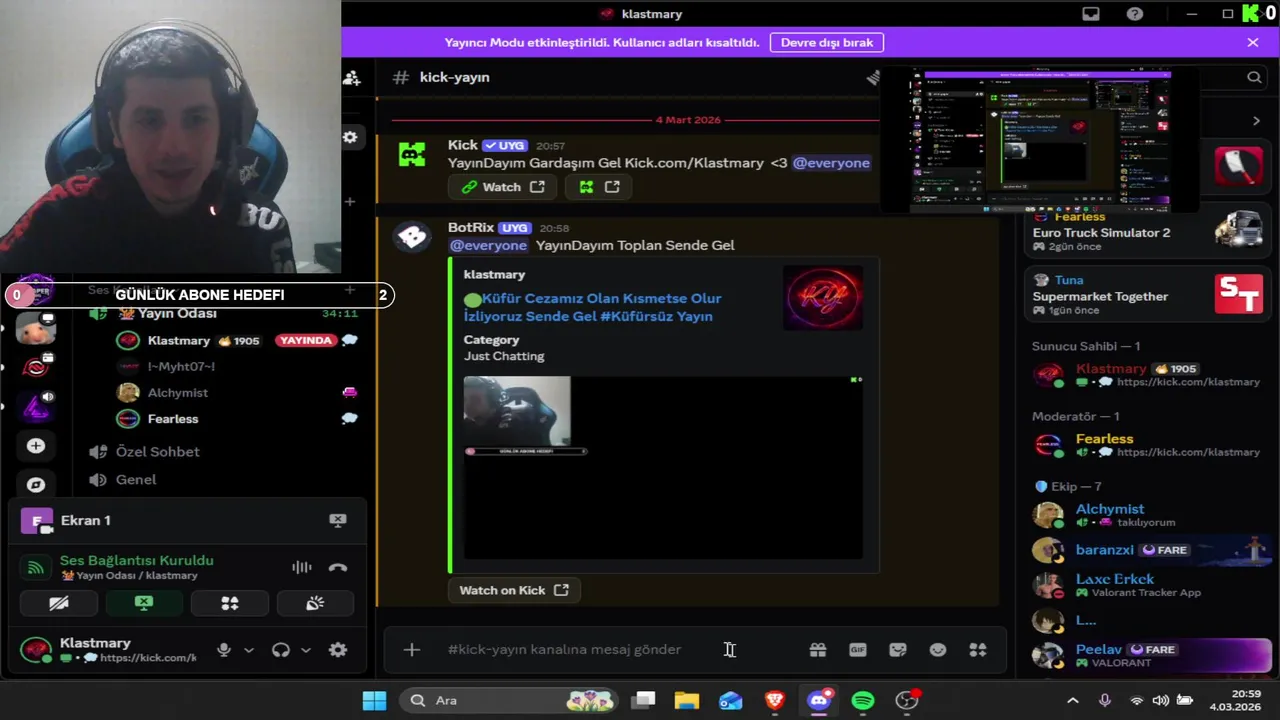Join the Özel Sohbet voice channel
The width and height of the screenshot is (1280, 720).
coord(157,451)
